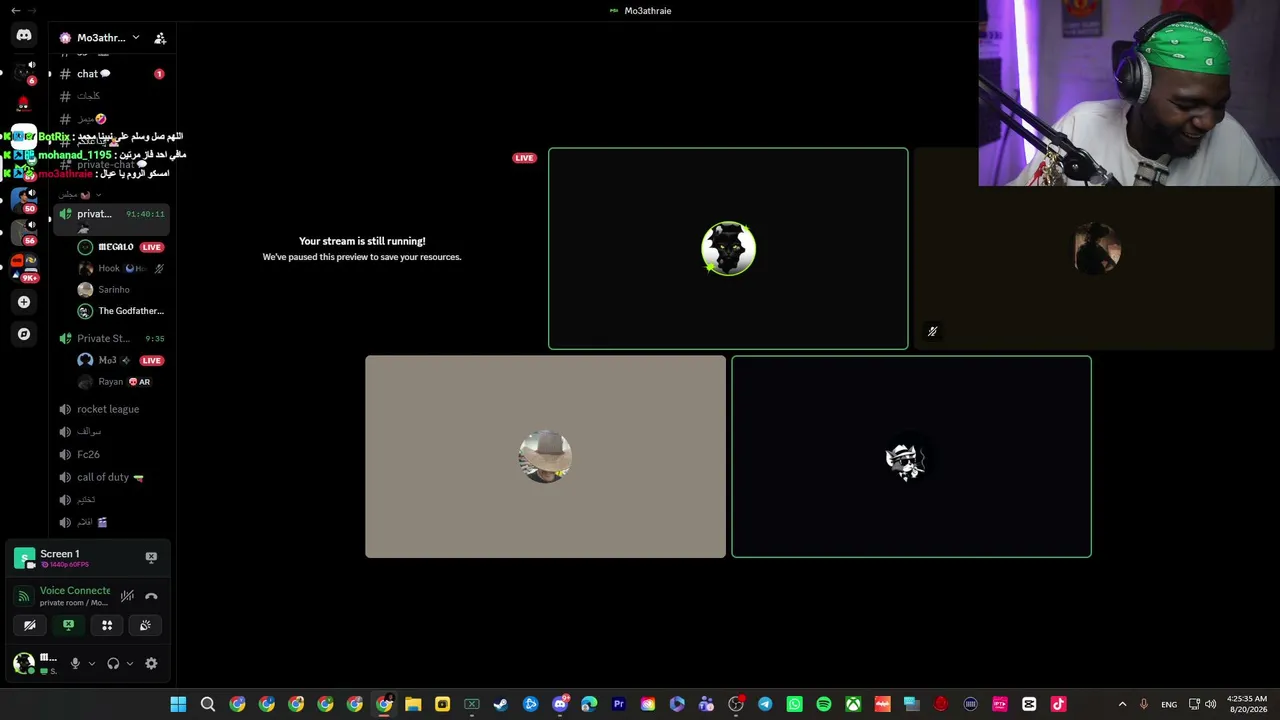Toggle noise suppression waveform icon
This screenshot has height=720, width=1280.
point(127,596)
